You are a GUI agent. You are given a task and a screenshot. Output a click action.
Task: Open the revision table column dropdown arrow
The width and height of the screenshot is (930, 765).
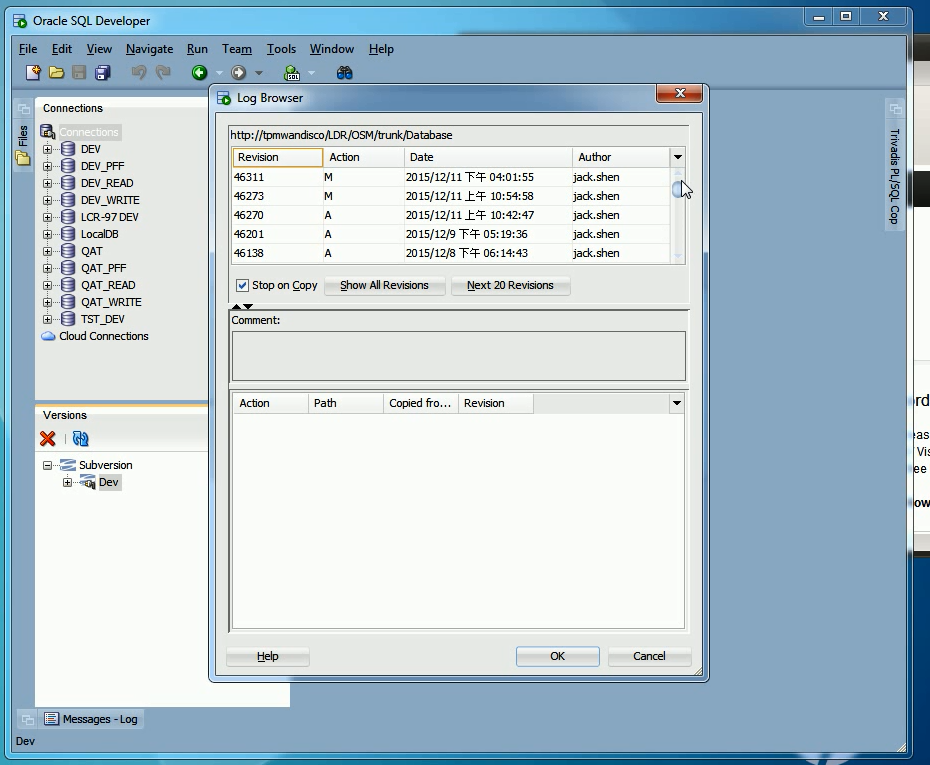[677, 157]
